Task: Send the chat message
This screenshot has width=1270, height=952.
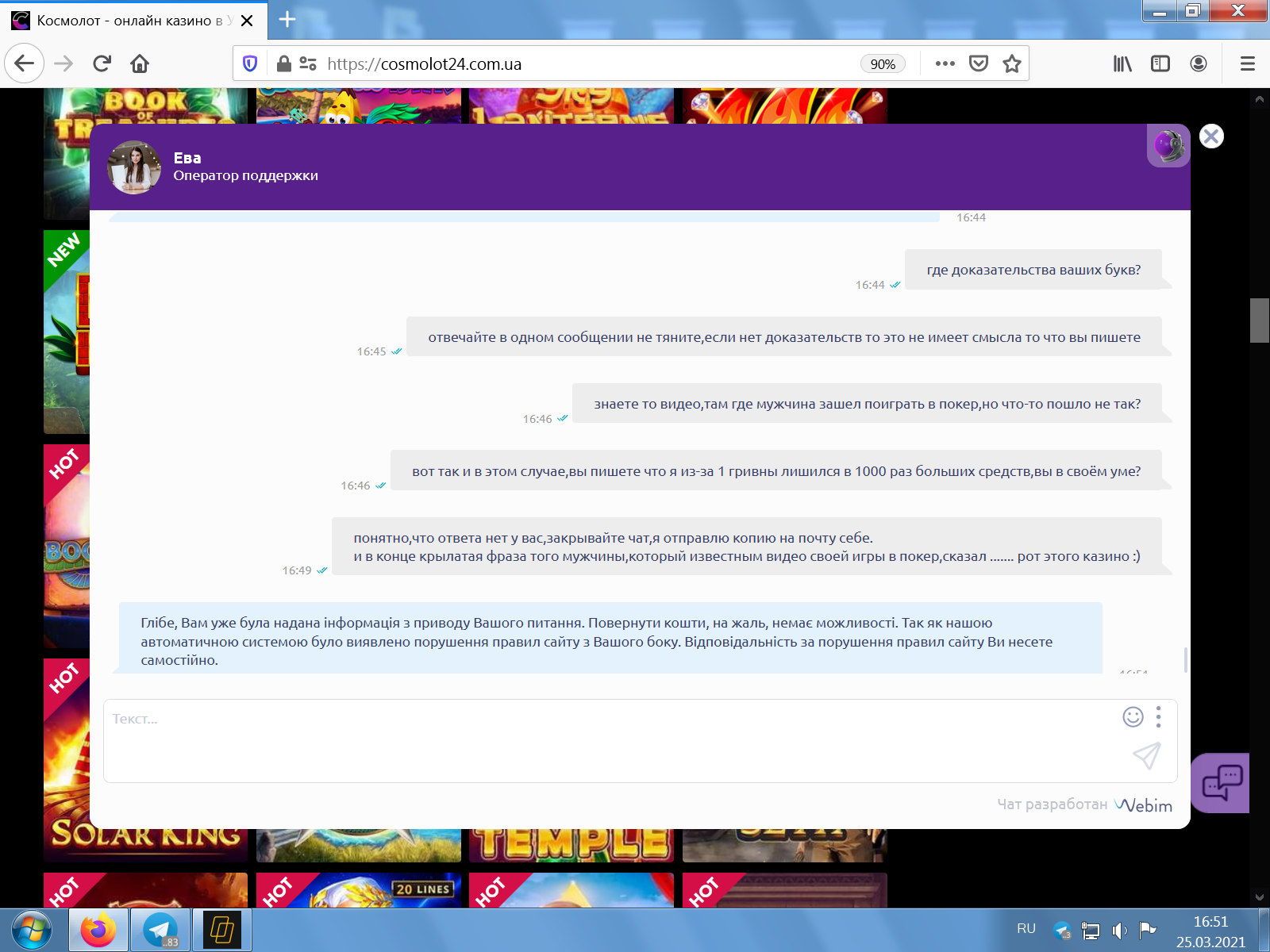Action: pos(1147,756)
